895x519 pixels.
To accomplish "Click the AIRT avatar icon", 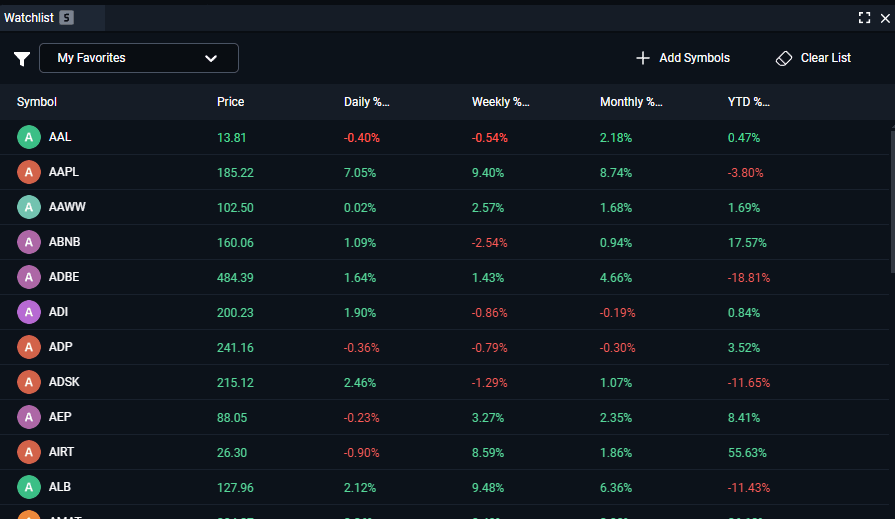I will [29, 452].
